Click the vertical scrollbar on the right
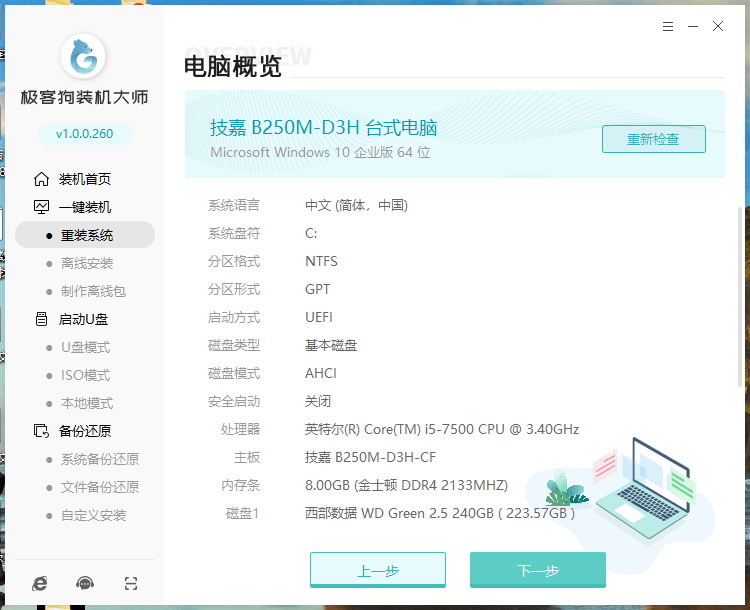Viewport: 750px width, 610px height. tap(740, 300)
